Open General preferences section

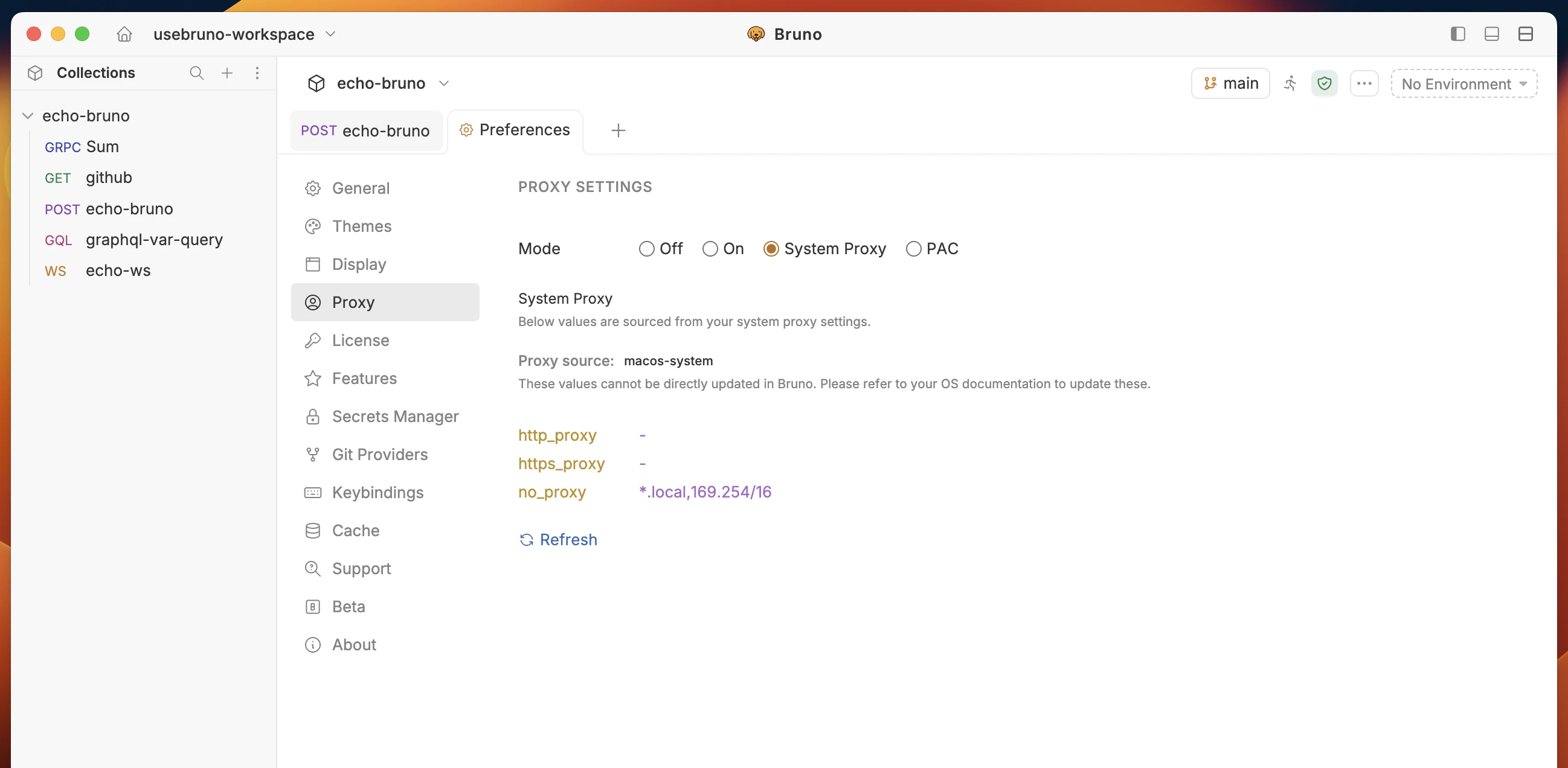coord(385,188)
